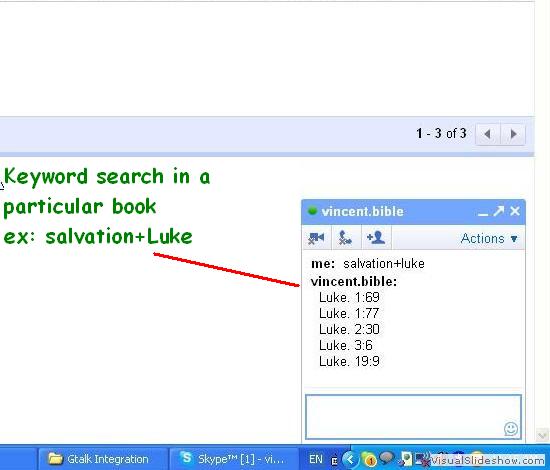
Task: Select the Luke. 19:9 result
Action: coord(349,361)
